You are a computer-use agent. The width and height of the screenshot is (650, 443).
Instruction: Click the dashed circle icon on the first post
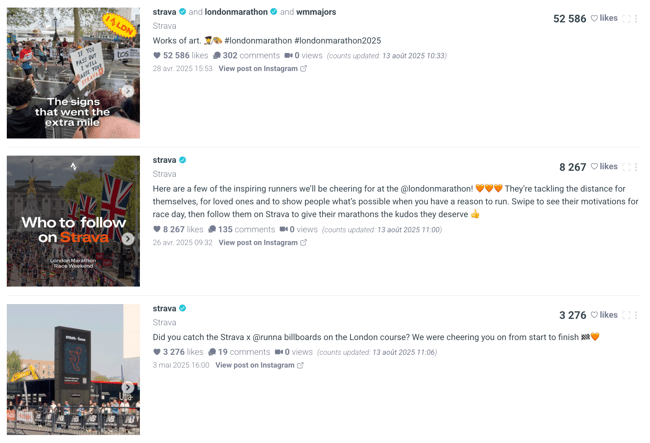(626, 18)
